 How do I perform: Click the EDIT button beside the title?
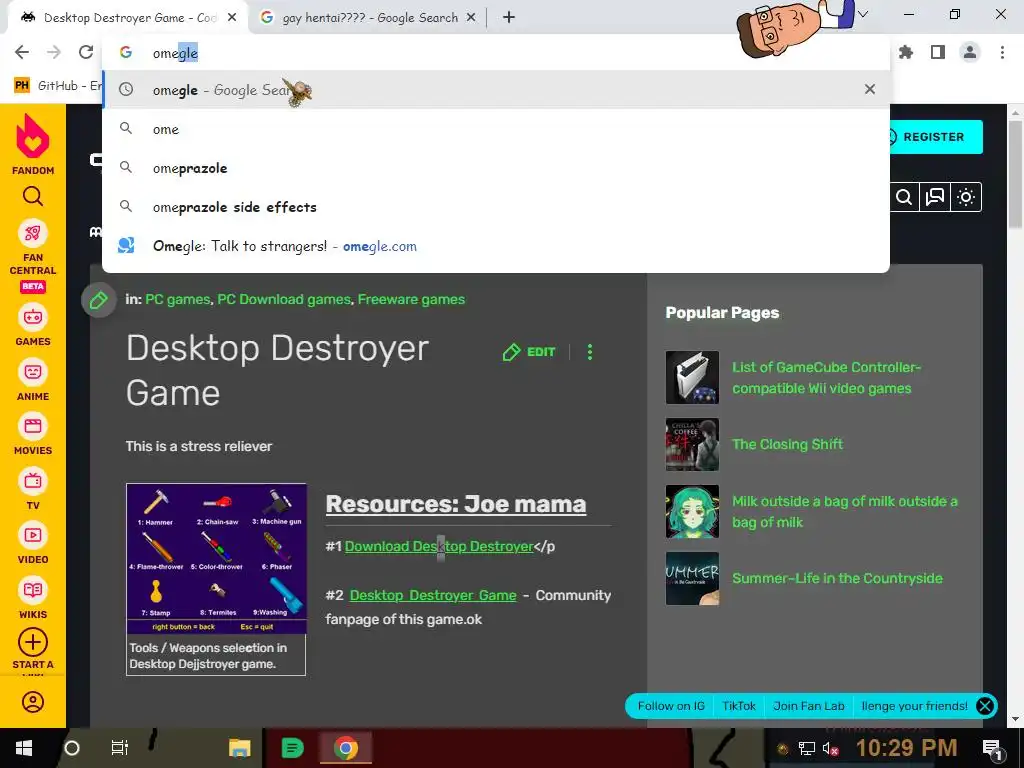tap(529, 352)
